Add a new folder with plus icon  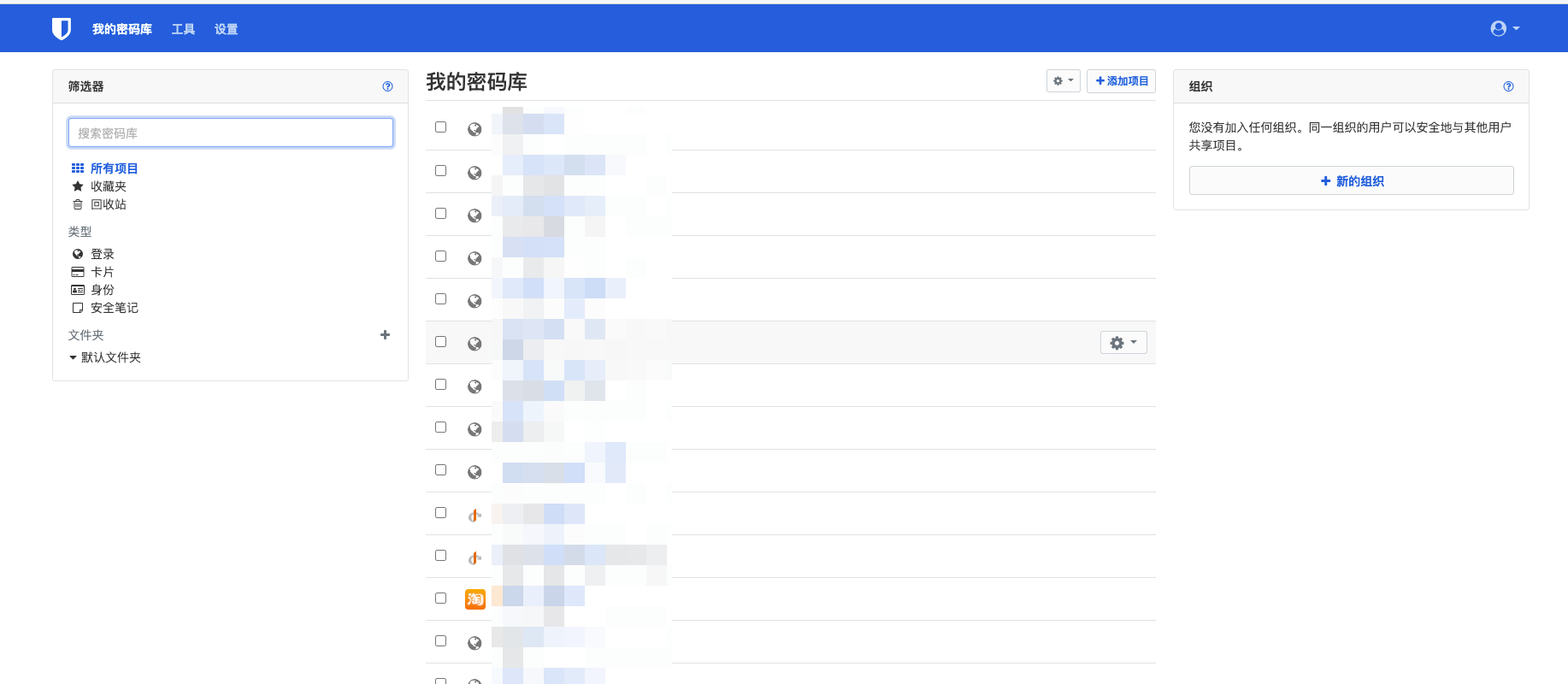coord(385,335)
